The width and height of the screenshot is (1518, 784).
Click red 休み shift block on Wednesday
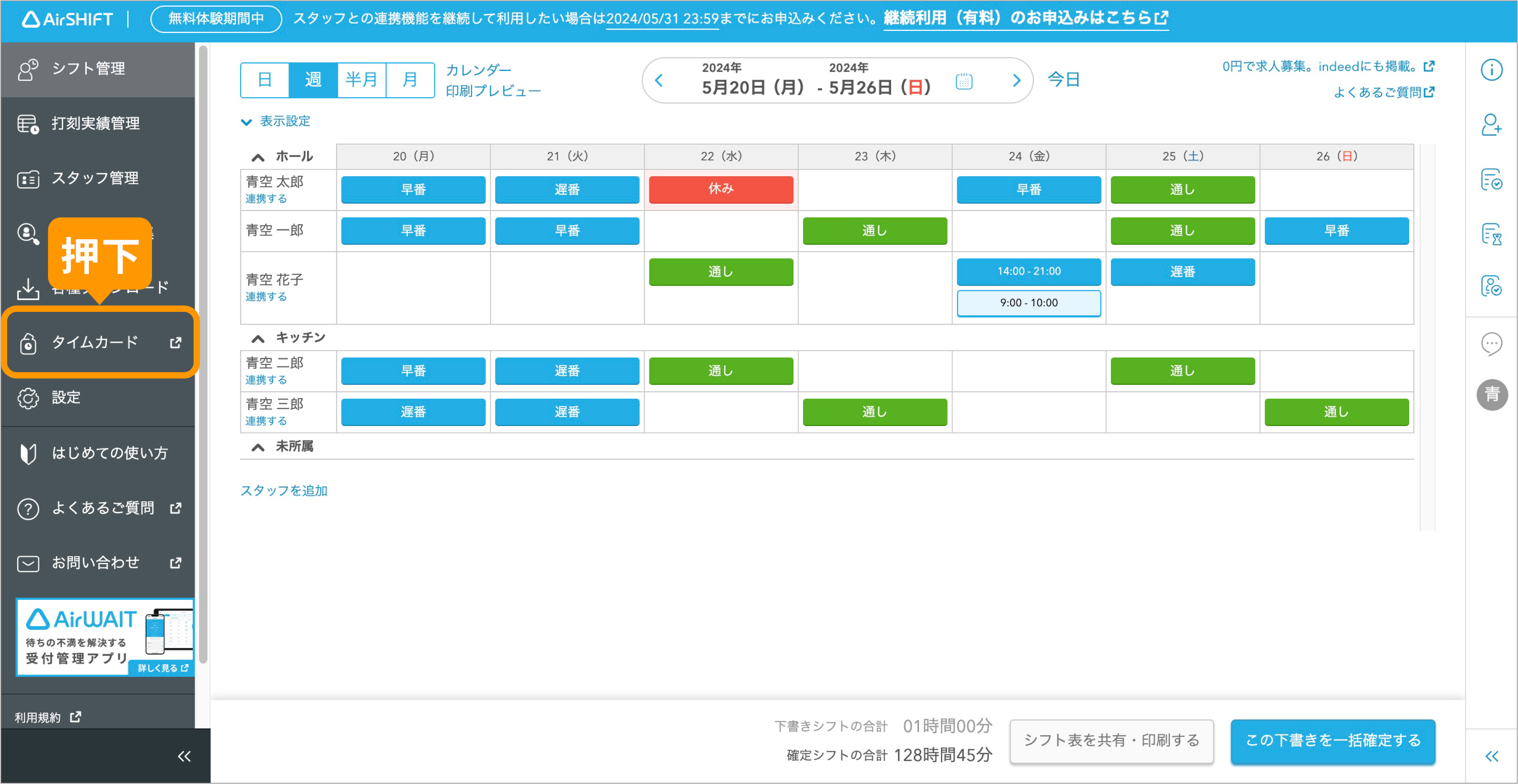[721, 189]
